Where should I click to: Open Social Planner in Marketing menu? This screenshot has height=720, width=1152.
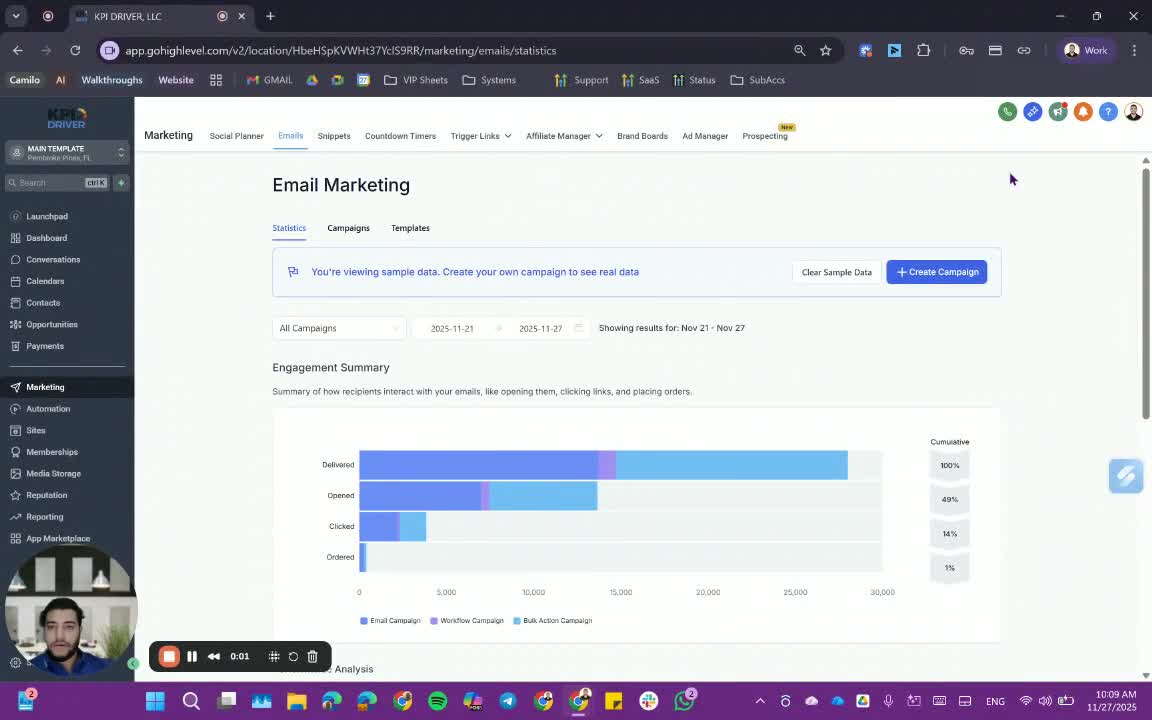pos(237,136)
